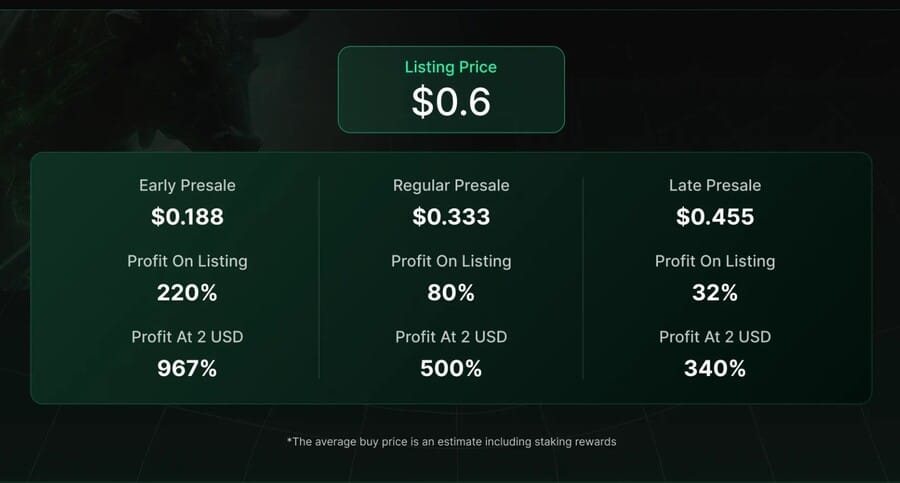The width and height of the screenshot is (900, 483).
Task: Select the 967% profit value
Action: (x=187, y=369)
